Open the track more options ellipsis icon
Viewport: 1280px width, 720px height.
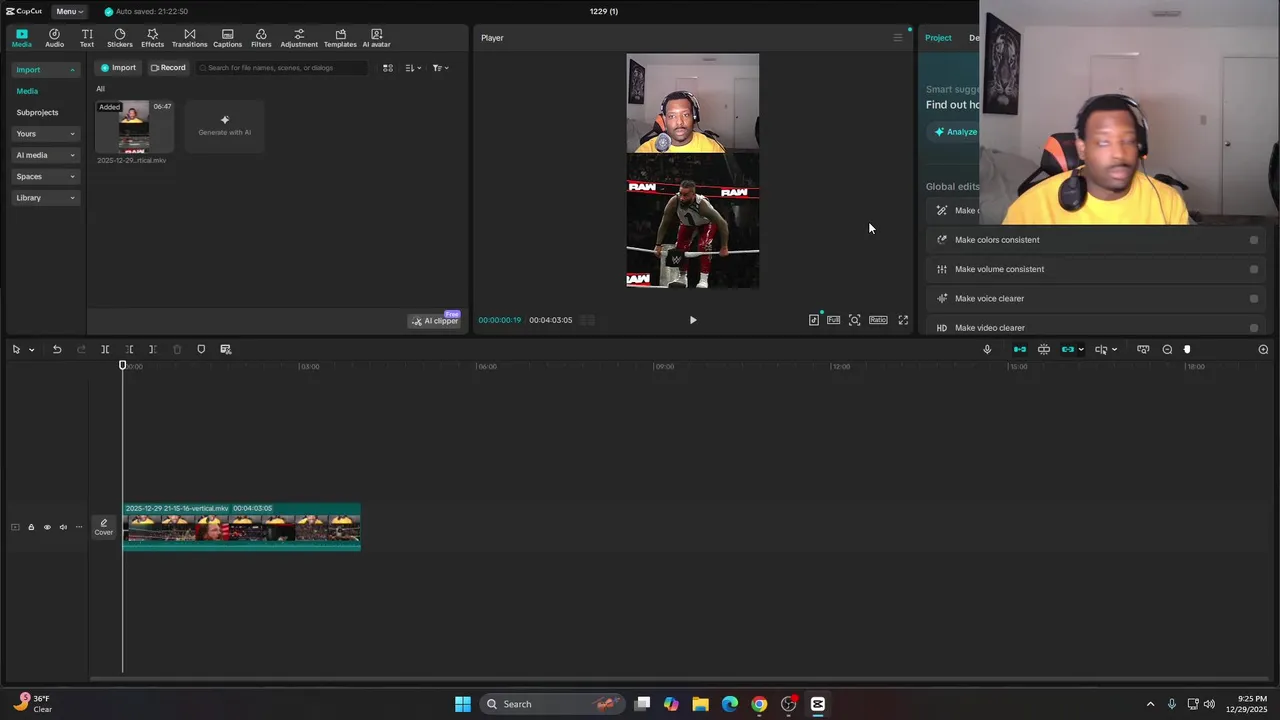[x=79, y=527]
